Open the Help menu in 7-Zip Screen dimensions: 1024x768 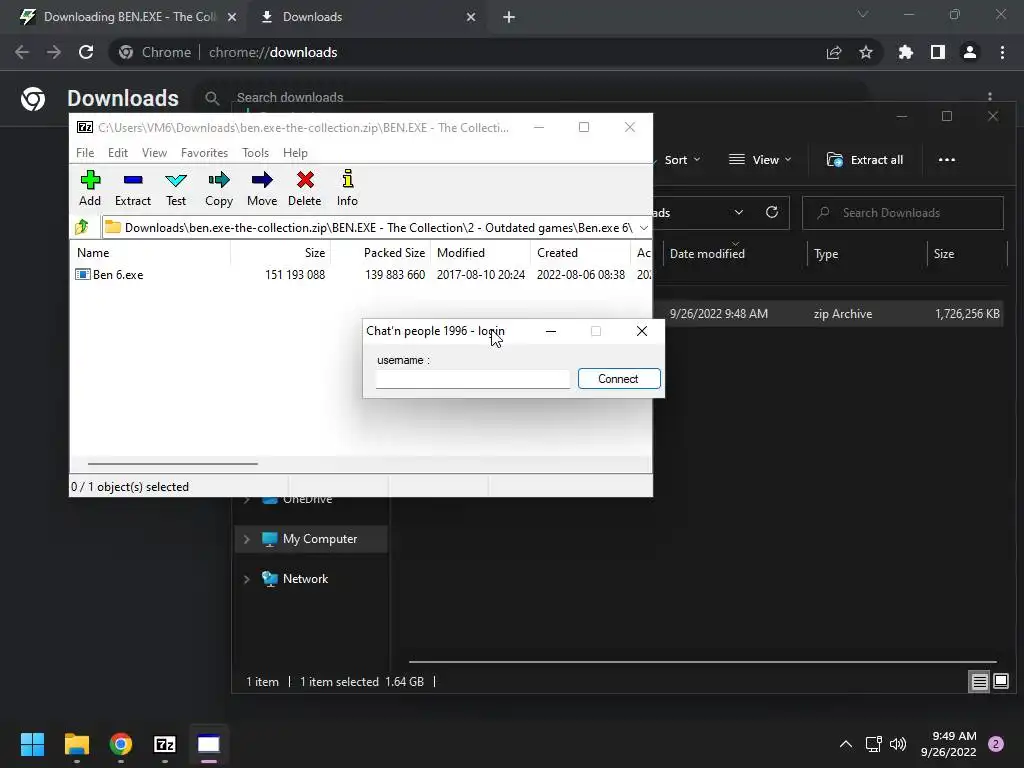pyautogui.click(x=295, y=153)
